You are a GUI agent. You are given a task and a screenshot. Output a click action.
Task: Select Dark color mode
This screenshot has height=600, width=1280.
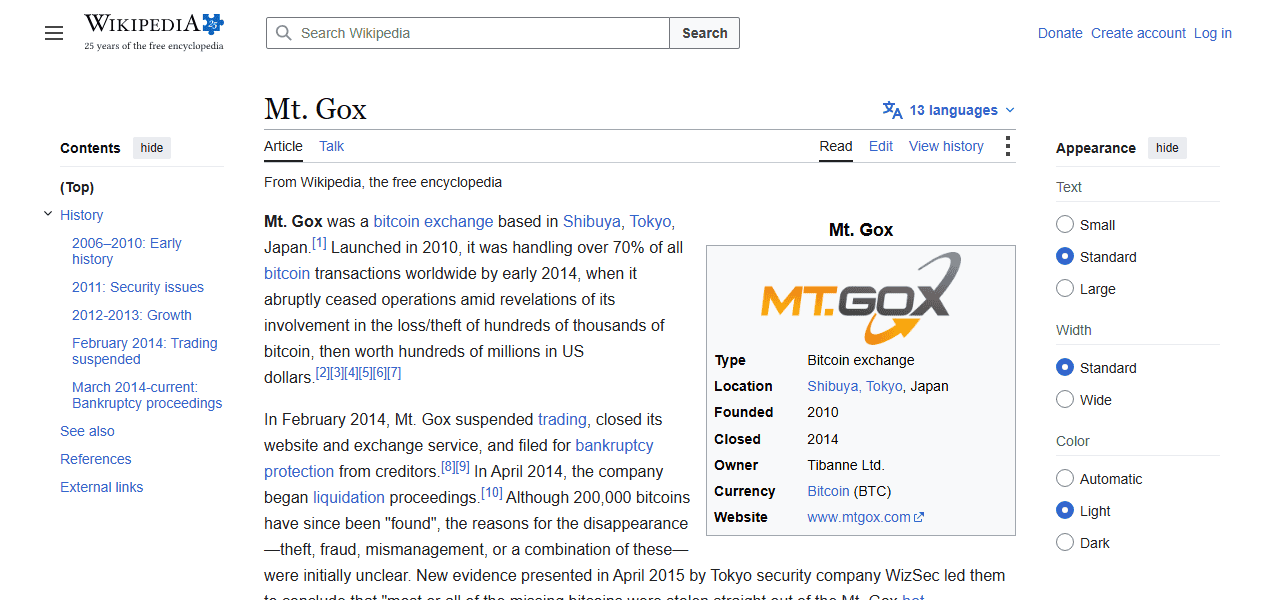pos(1065,543)
